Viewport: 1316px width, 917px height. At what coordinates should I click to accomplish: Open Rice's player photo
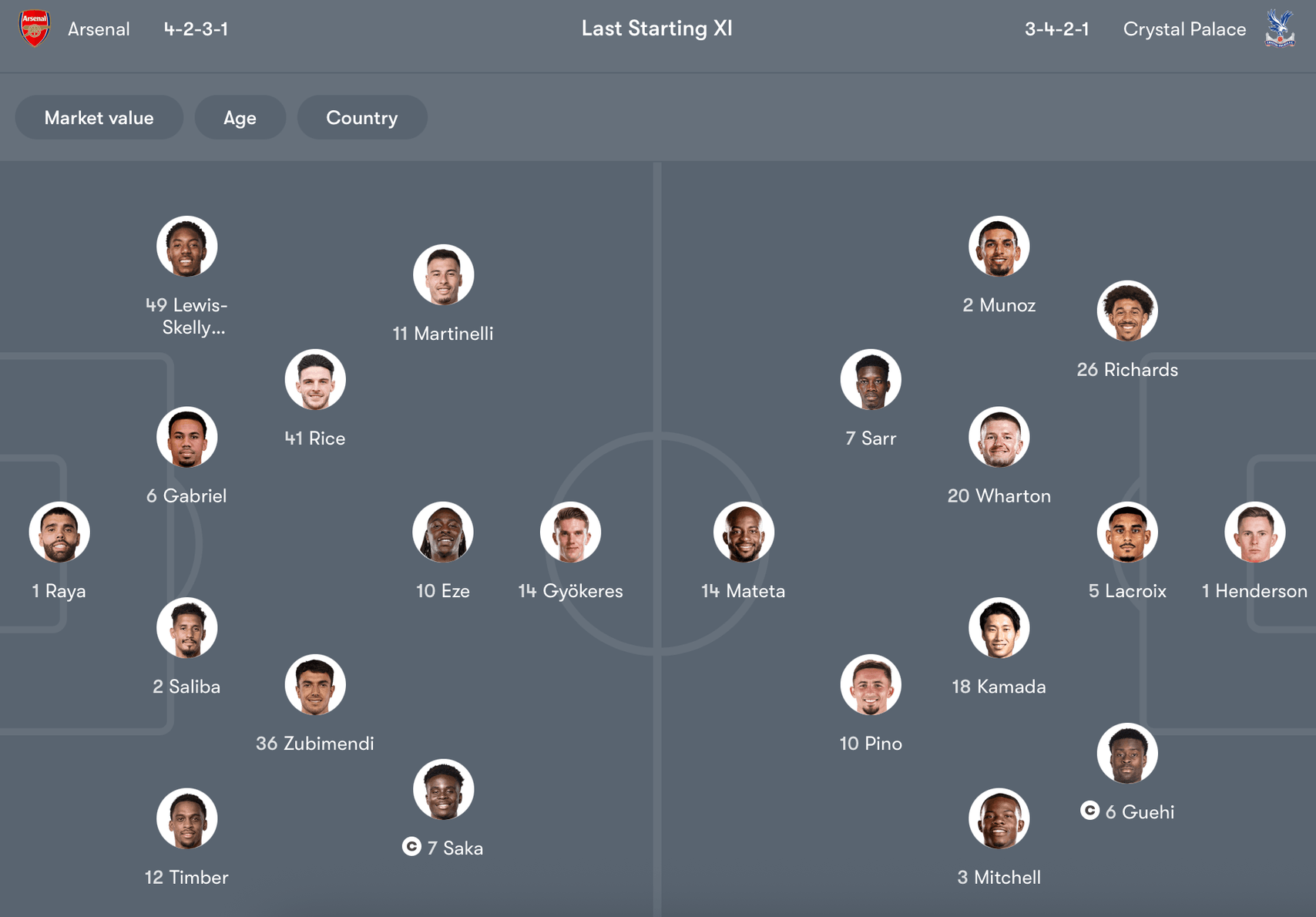(315, 380)
